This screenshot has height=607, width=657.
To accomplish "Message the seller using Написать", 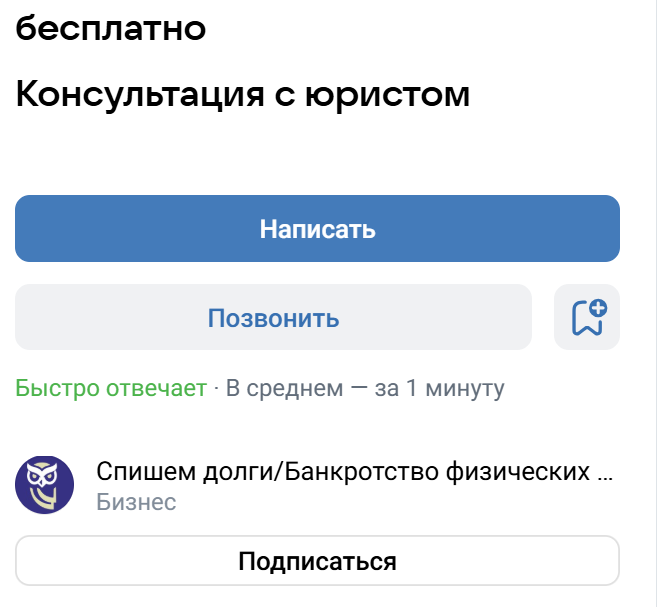I will point(317,229).
